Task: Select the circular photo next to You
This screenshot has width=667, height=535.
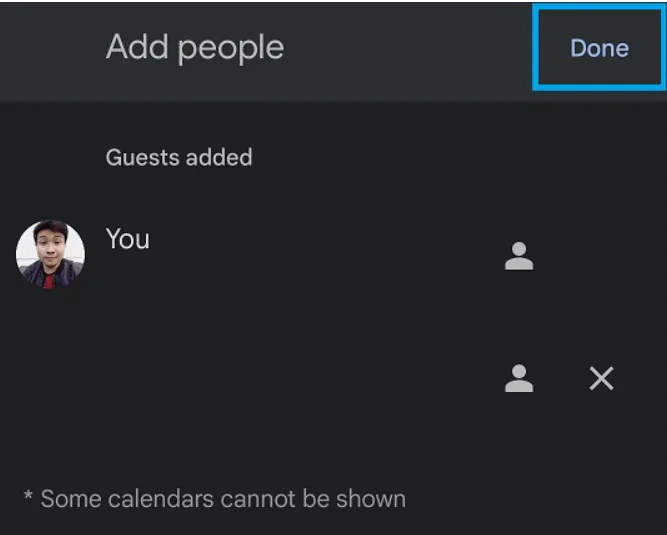Action: click(x=51, y=255)
